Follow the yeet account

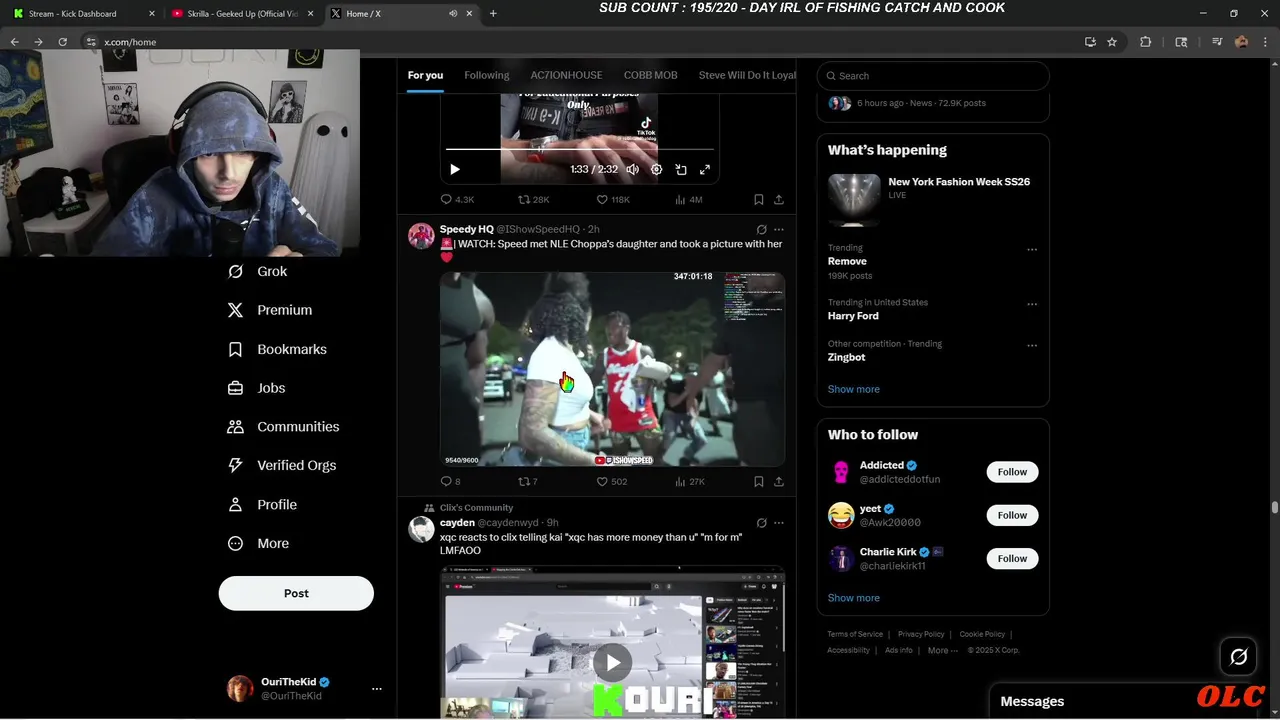pyautogui.click(x=1012, y=515)
